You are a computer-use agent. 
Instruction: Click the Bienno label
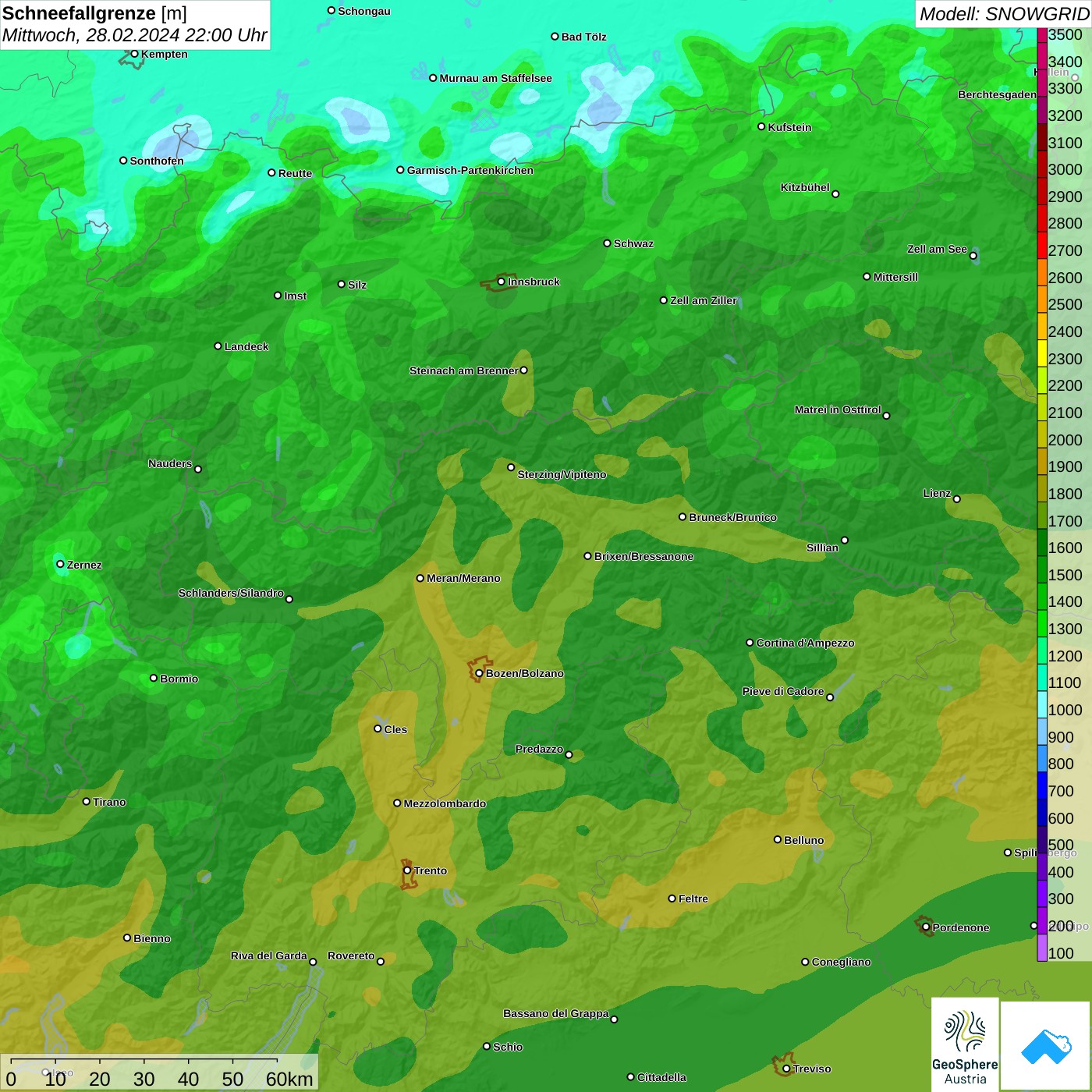152,938
